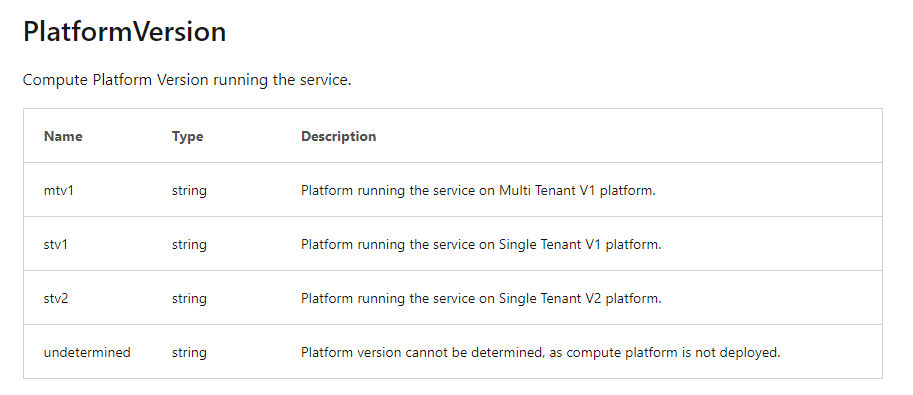Click the string type in mtv1 row

[x=189, y=191]
